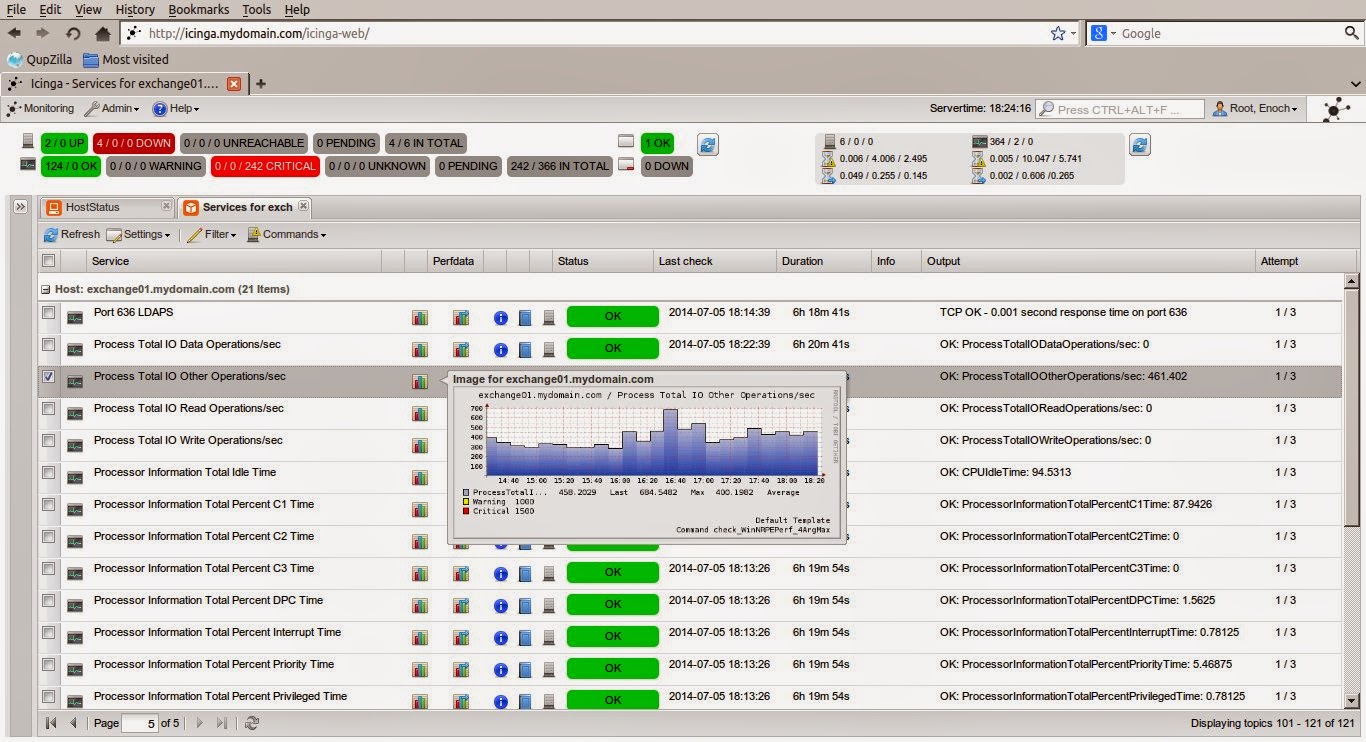Click graph icon for Process Total IO Other Operations/sec

420,382
